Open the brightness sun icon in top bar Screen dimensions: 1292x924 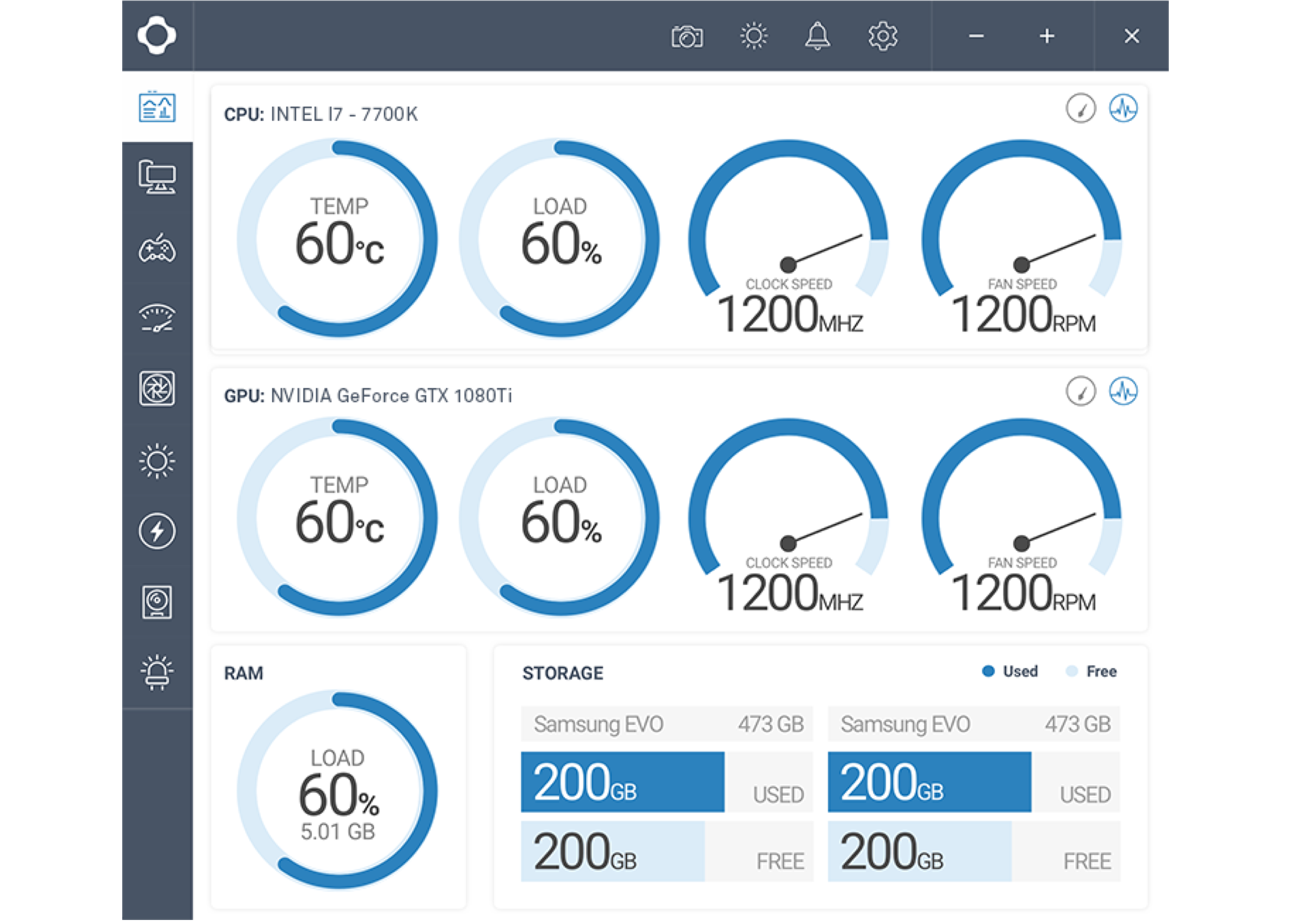click(x=753, y=37)
